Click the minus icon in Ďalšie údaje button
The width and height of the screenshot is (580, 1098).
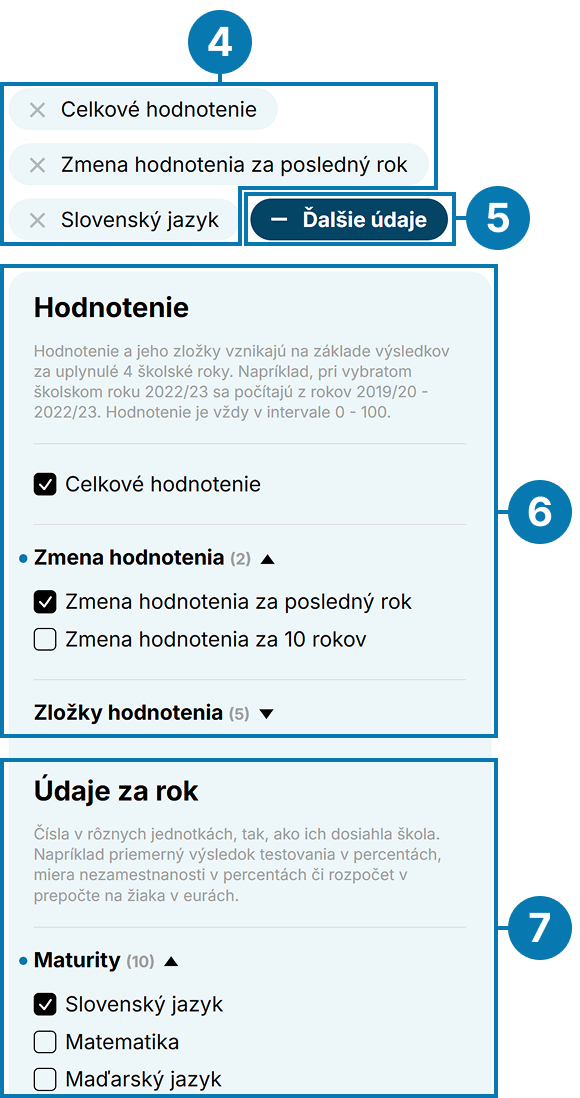pyautogui.click(x=279, y=220)
